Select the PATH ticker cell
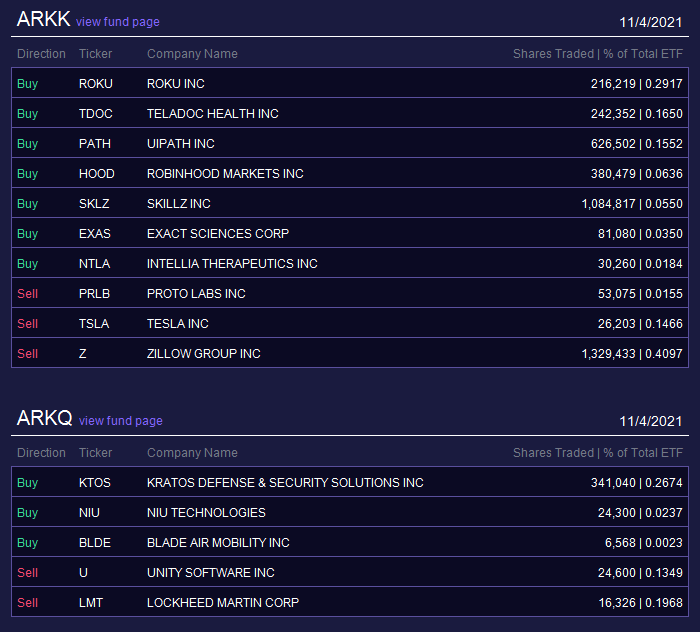This screenshot has width=700, height=632. tap(95, 143)
